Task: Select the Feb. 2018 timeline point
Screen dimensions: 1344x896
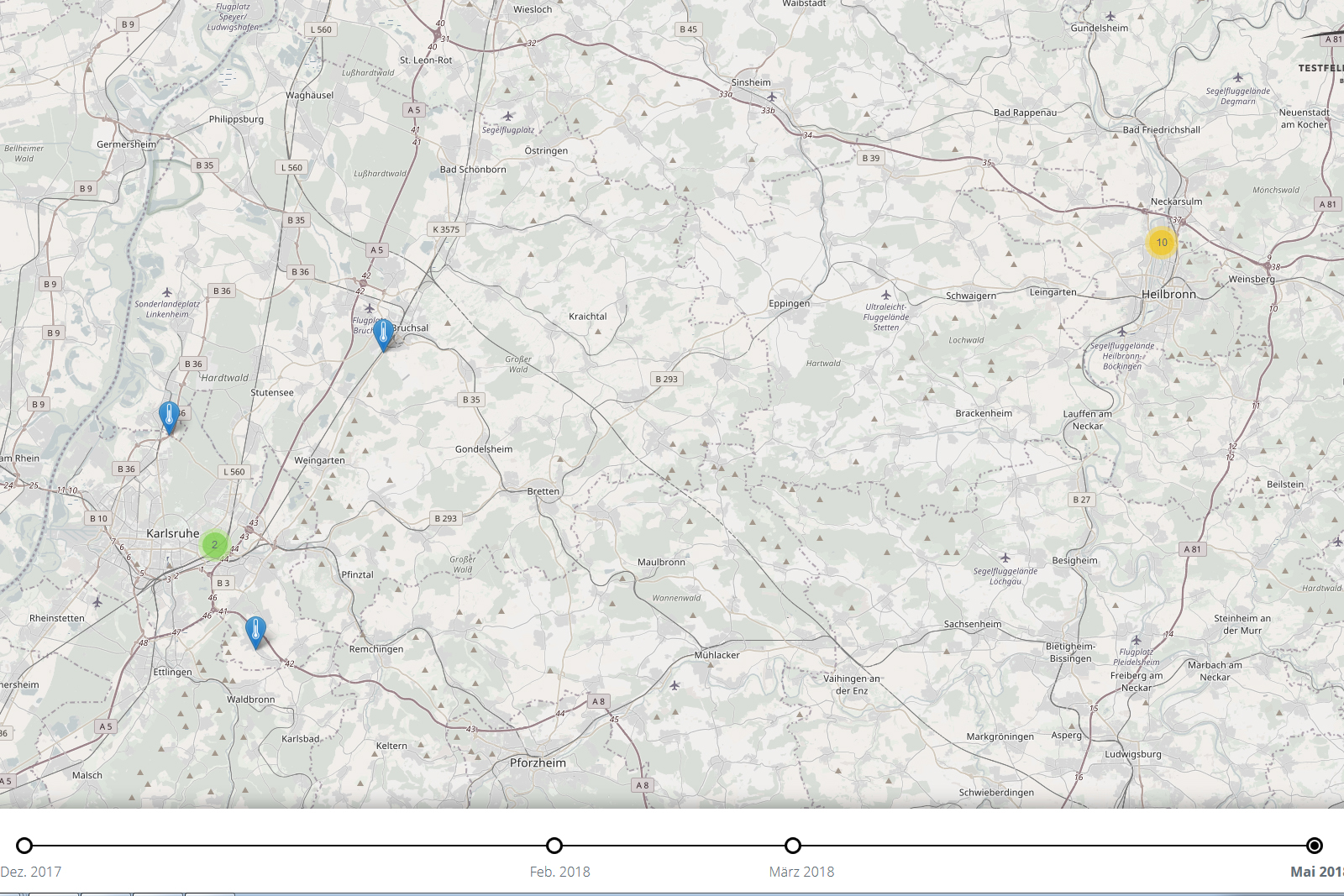Action: [554, 846]
